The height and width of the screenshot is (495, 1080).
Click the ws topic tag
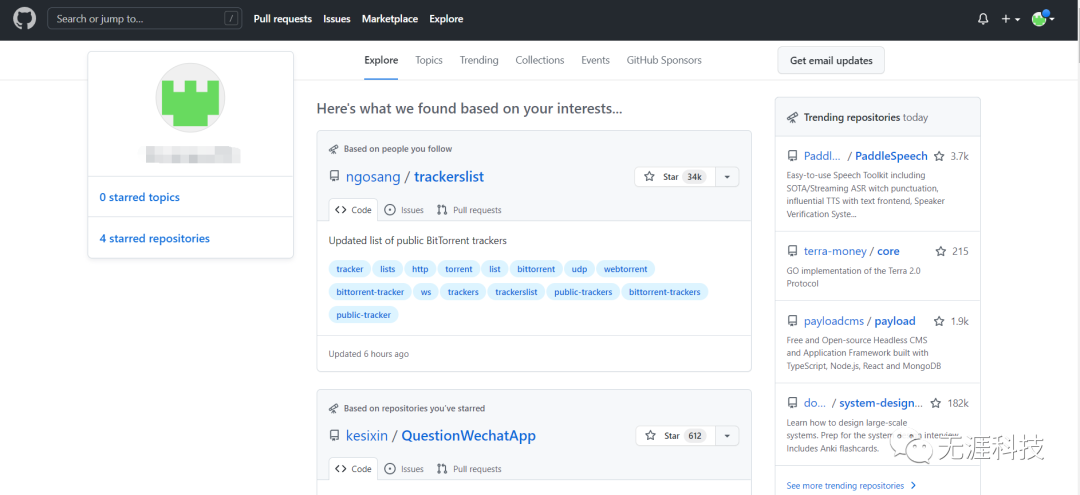(426, 292)
